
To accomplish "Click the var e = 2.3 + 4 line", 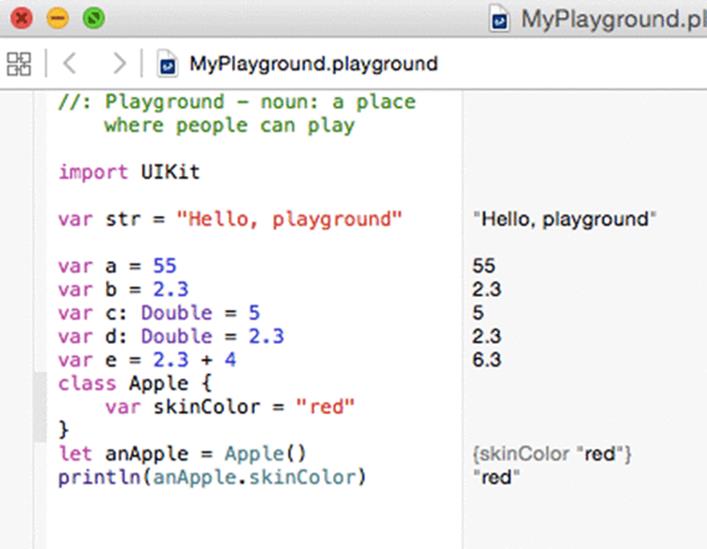I will point(147,360).
